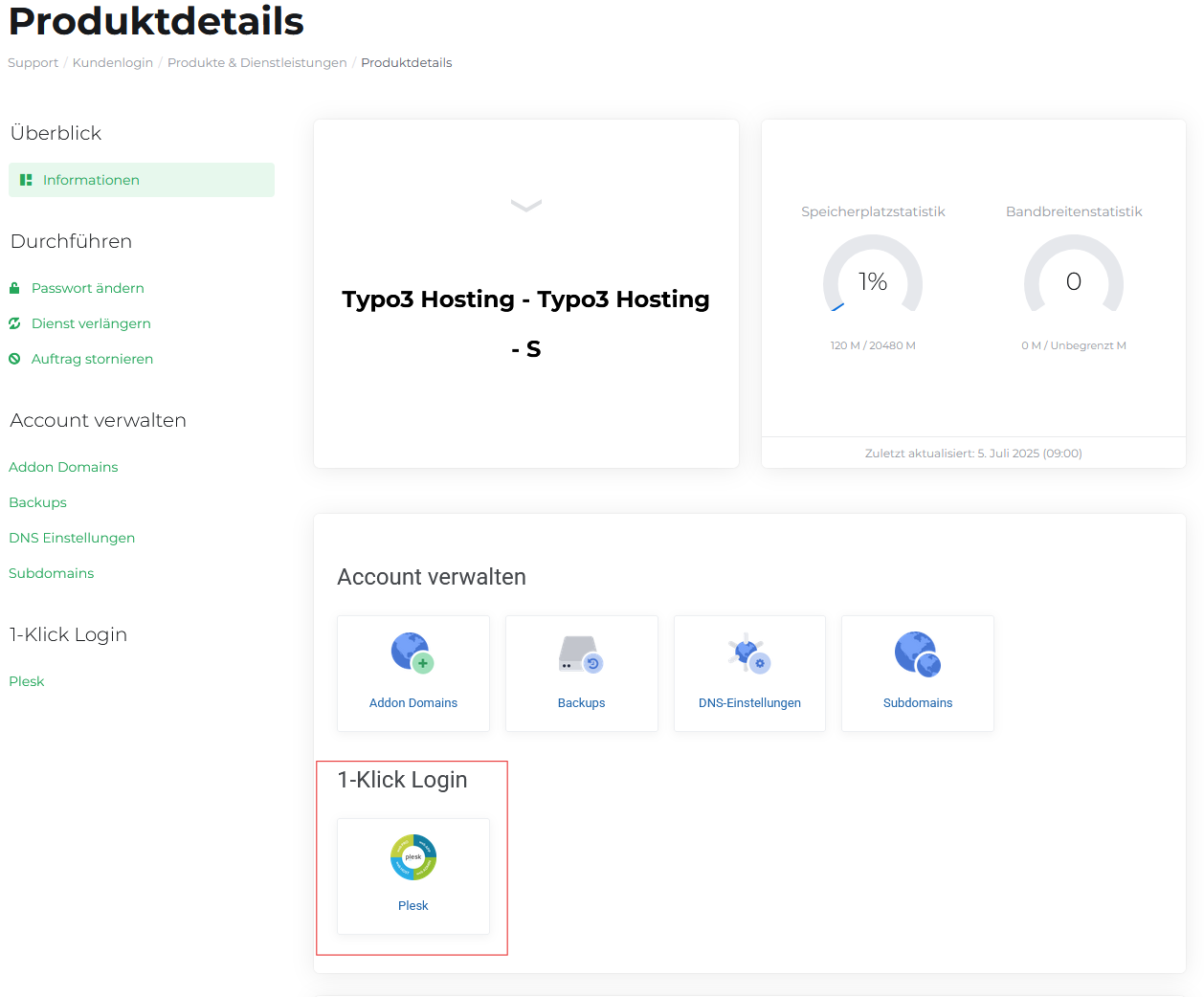Open Plesk link in sidebar
This screenshot has height=997, width=1204.
(x=26, y=681)
